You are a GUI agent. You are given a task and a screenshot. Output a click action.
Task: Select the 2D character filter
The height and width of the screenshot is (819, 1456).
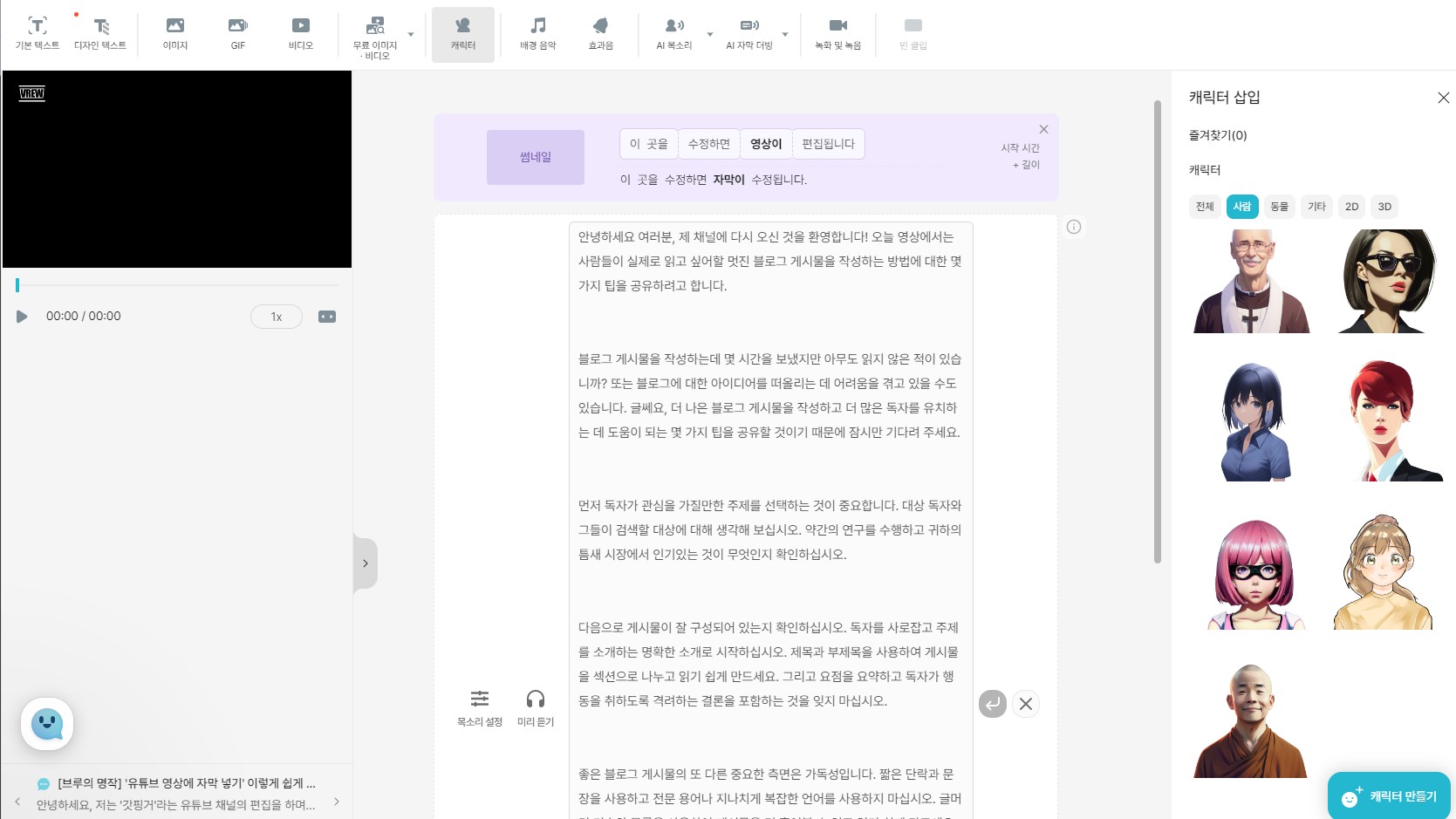click(1352, 207)
